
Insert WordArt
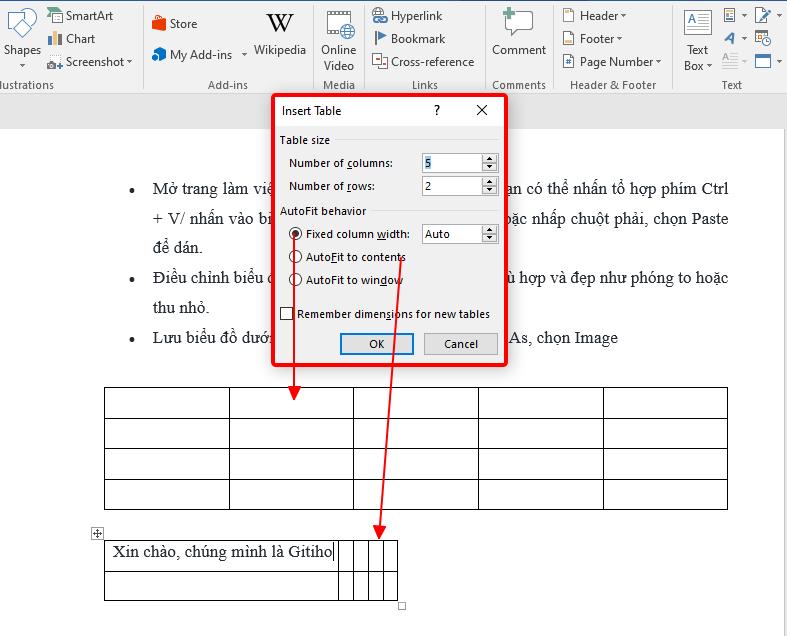(730, 39)
